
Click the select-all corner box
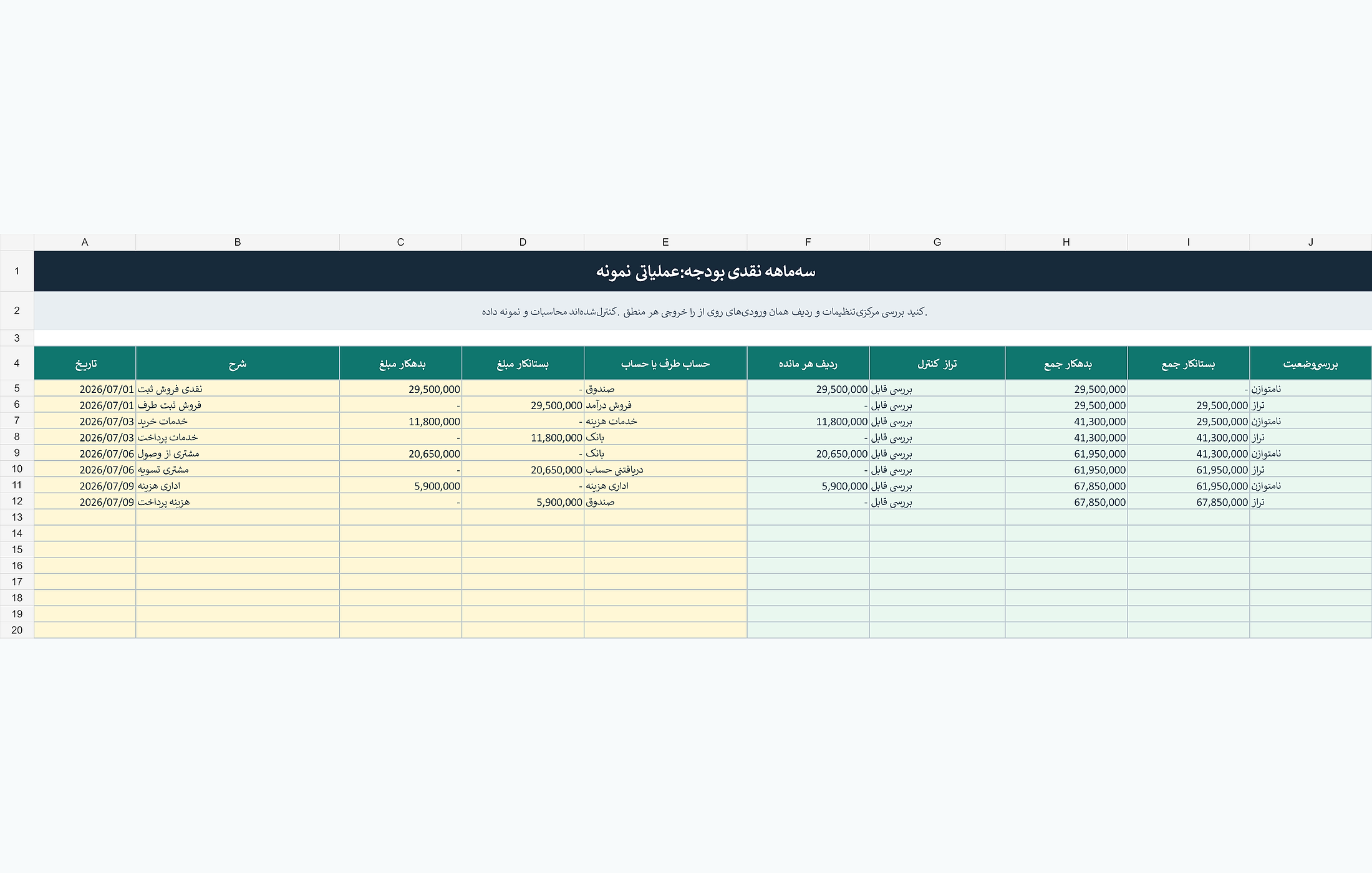pos(17,242)
